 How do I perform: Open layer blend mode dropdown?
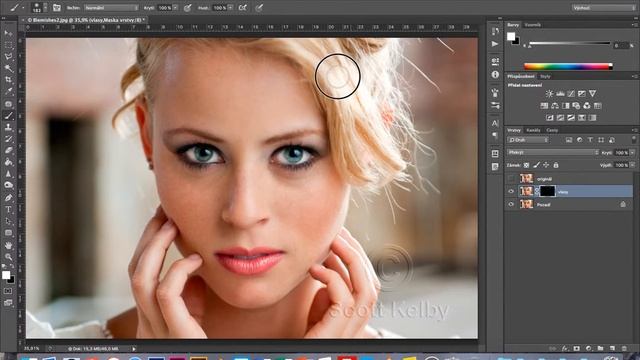553,152
